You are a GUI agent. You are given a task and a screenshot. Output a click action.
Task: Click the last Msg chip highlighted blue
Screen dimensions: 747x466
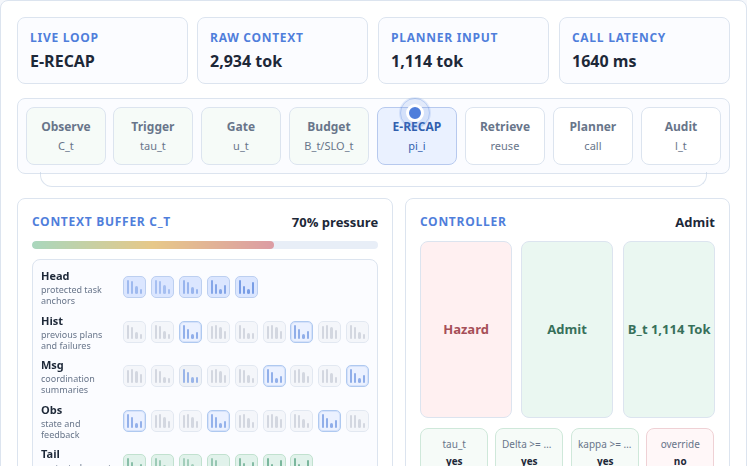[357, 376]
